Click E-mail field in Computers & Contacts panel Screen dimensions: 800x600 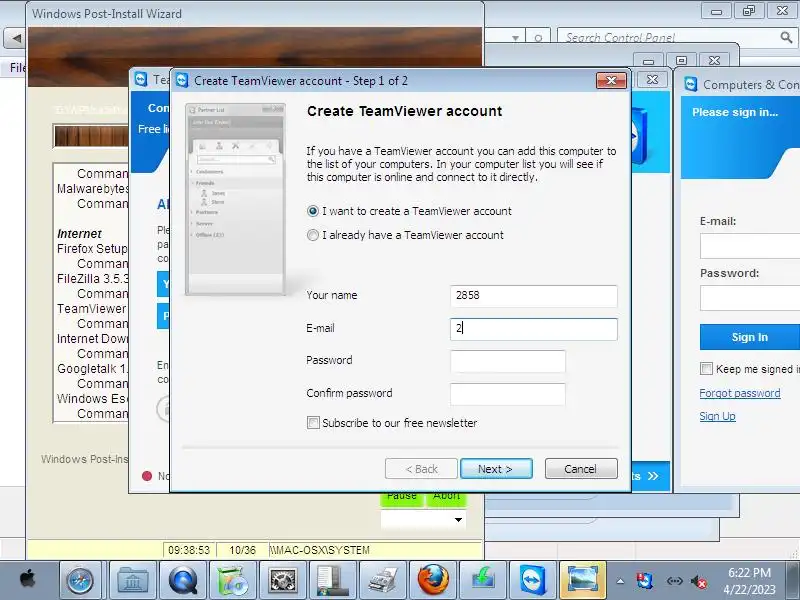(x=750, y=246)
